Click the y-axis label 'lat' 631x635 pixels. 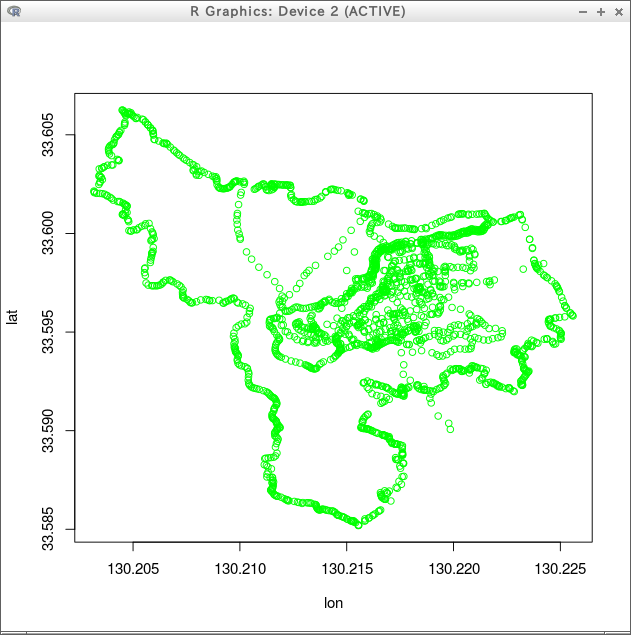click(x=12, y=317)
